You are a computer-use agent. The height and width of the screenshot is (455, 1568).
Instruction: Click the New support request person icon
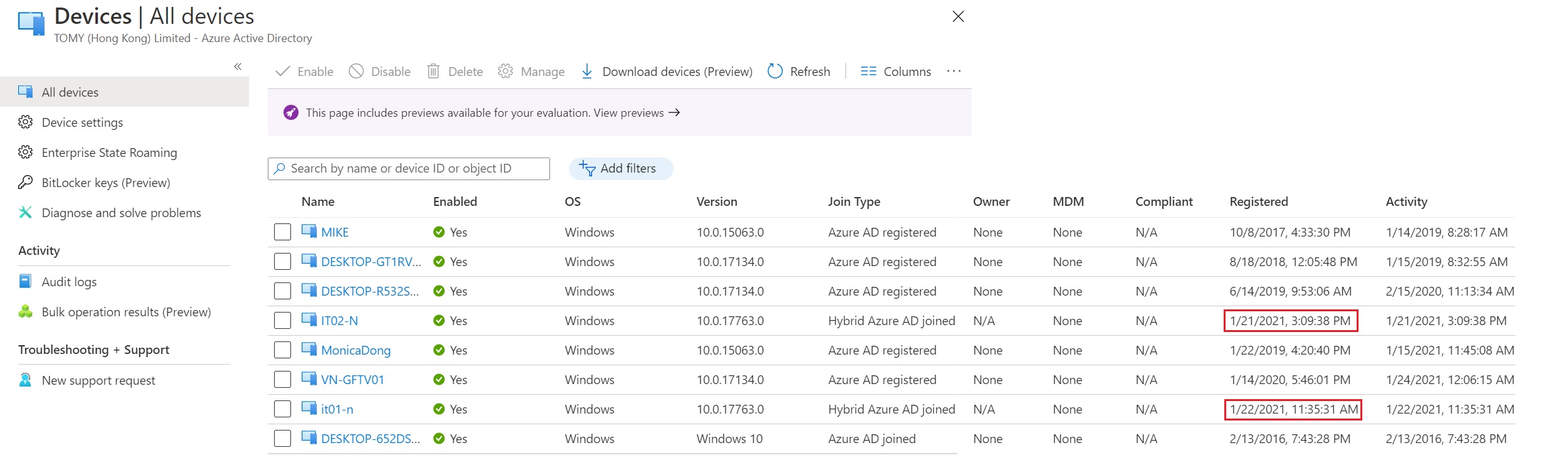click(x=25, y=380)
